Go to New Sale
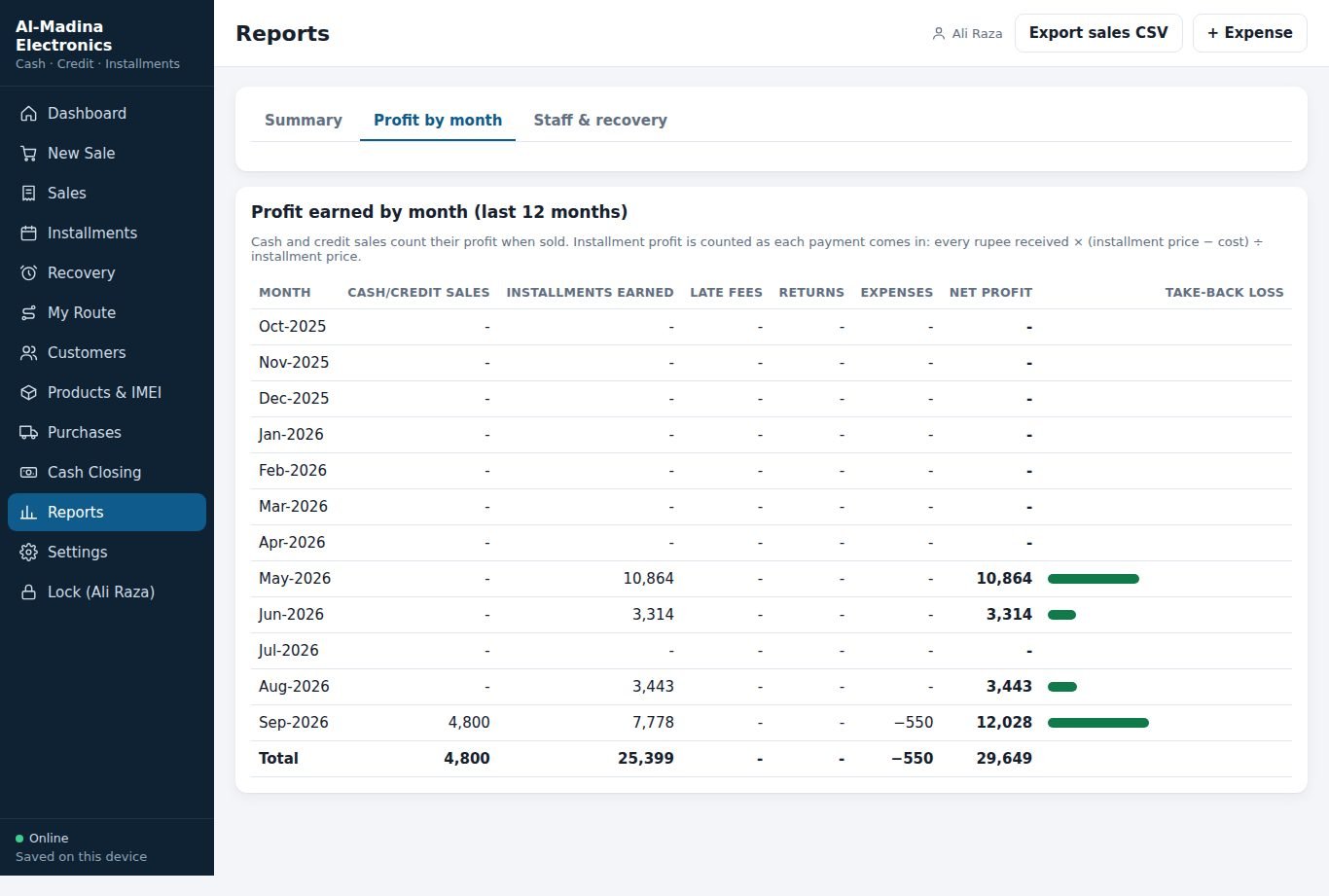 pyautogui.click(x=107, y=153)
